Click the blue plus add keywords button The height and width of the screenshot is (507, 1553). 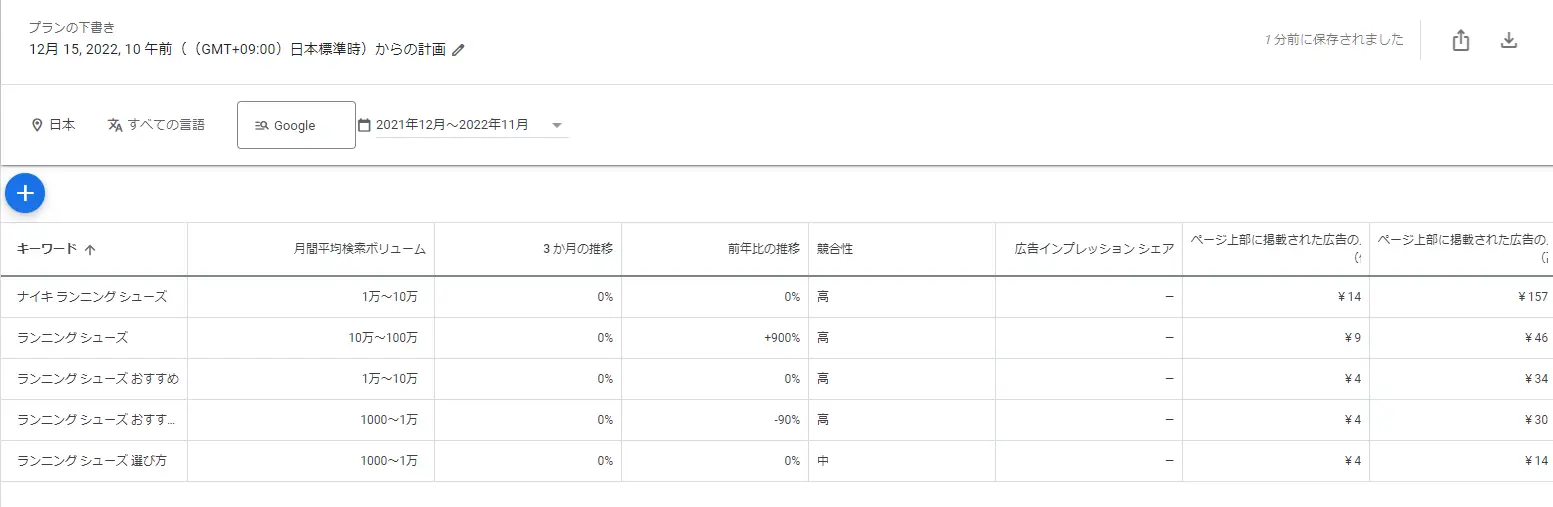pos(25,193)
